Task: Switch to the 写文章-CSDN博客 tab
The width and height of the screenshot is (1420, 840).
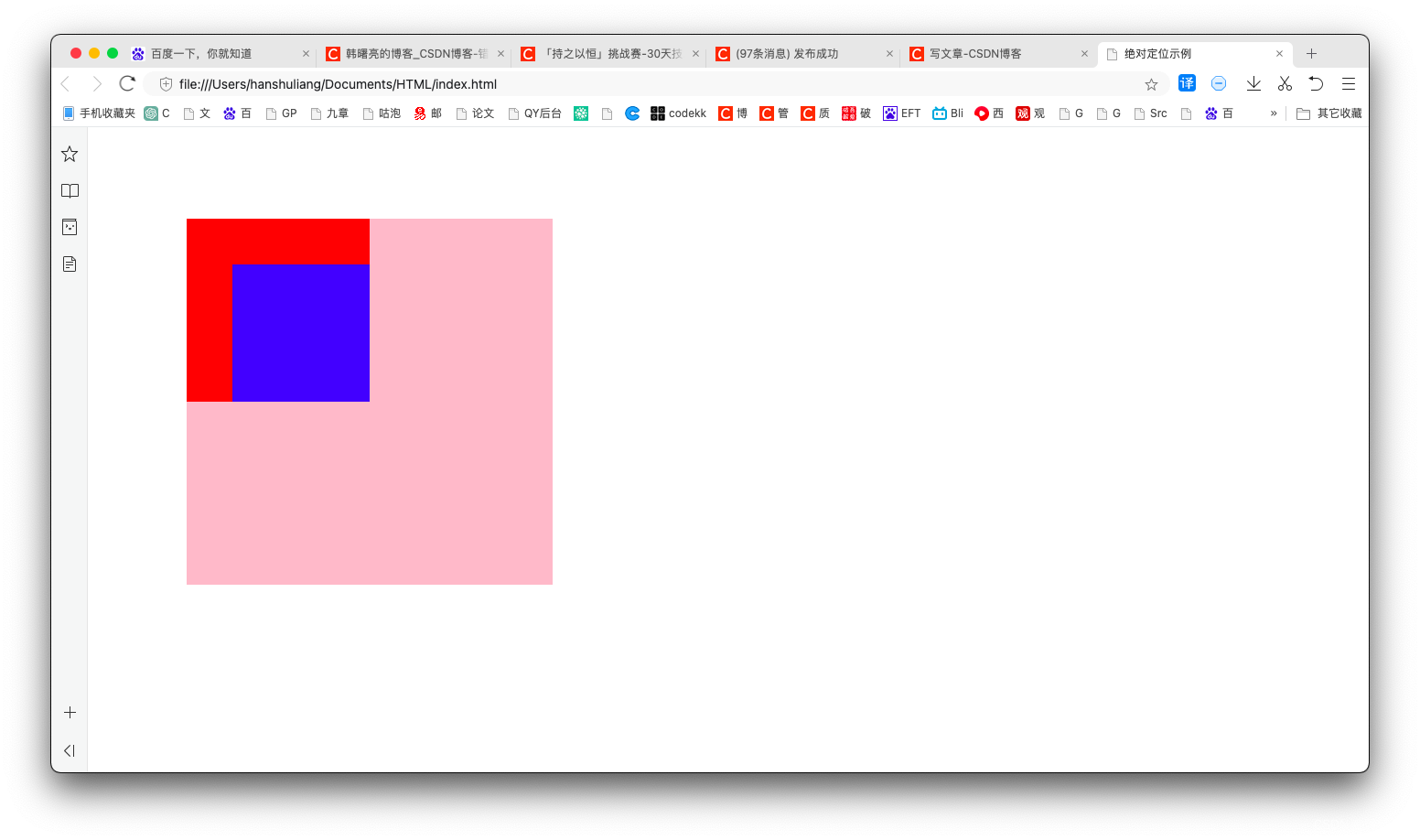Action: [997, 54]
